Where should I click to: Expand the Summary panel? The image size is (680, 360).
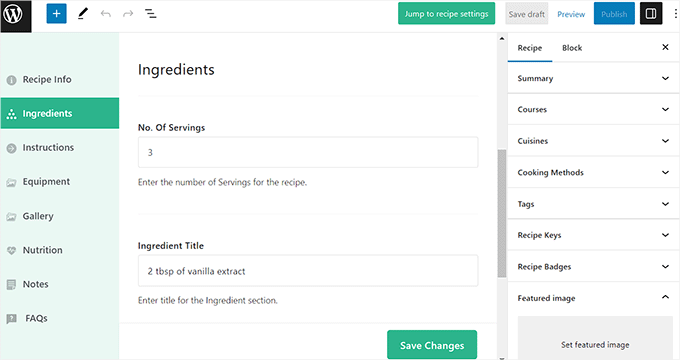coord(593,79)
